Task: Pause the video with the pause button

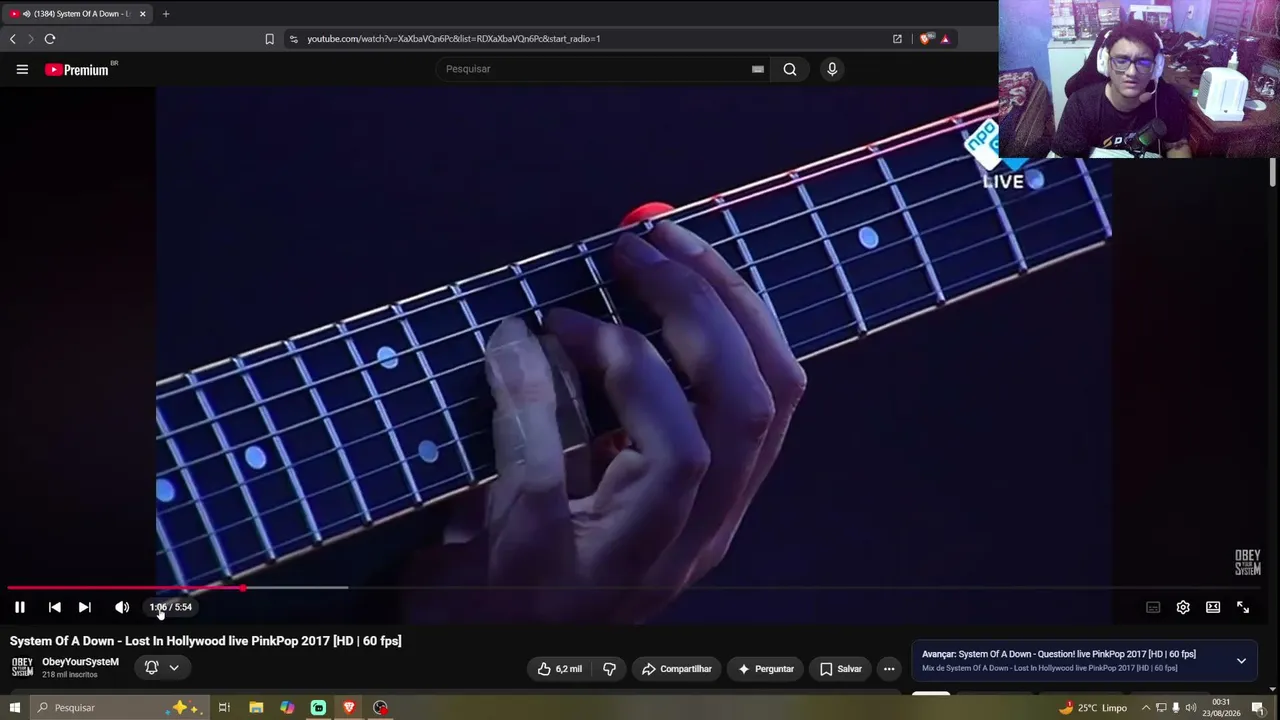Action: pos(19,607)
